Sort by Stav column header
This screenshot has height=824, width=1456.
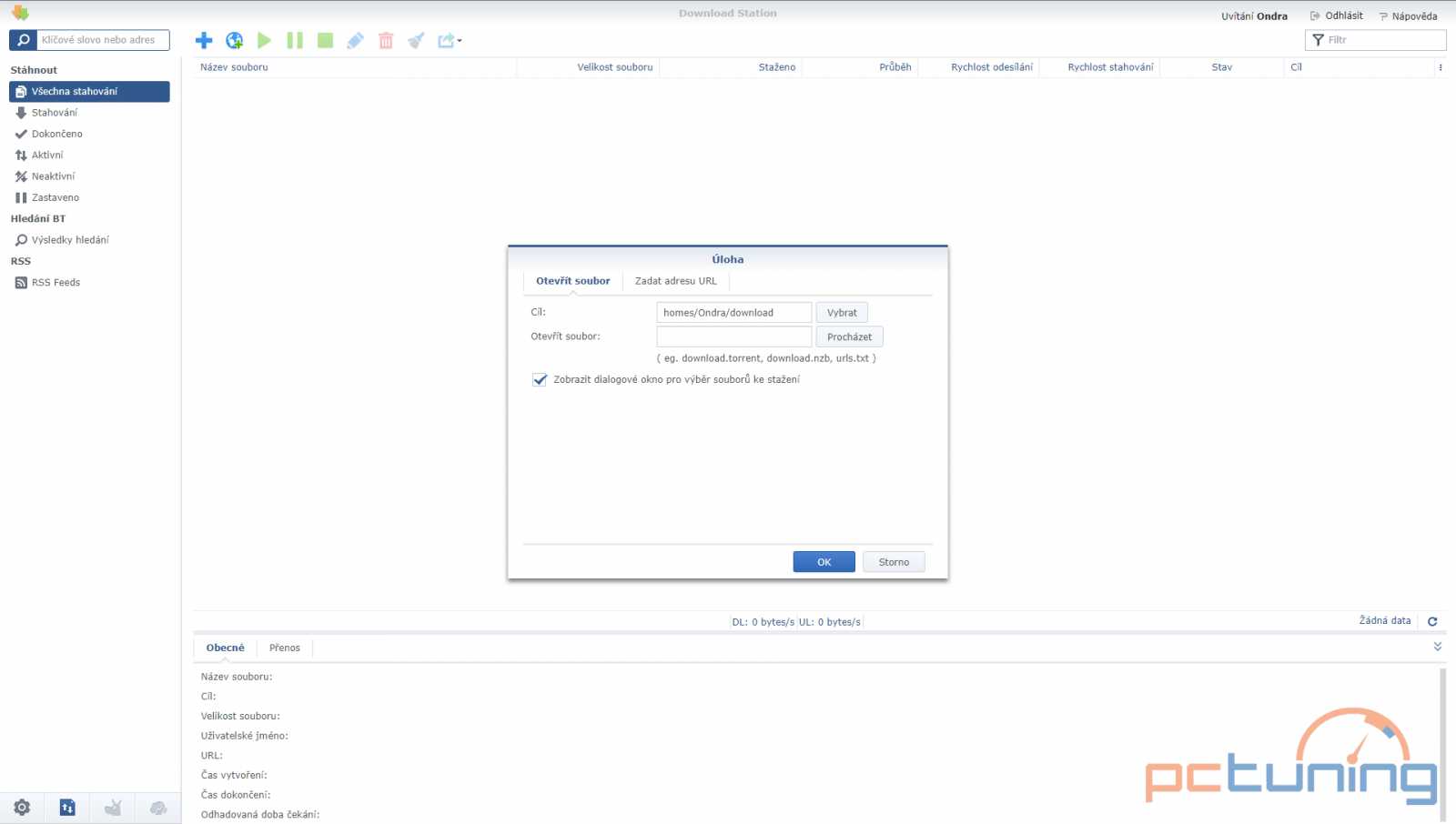[x=1222, y=67]
